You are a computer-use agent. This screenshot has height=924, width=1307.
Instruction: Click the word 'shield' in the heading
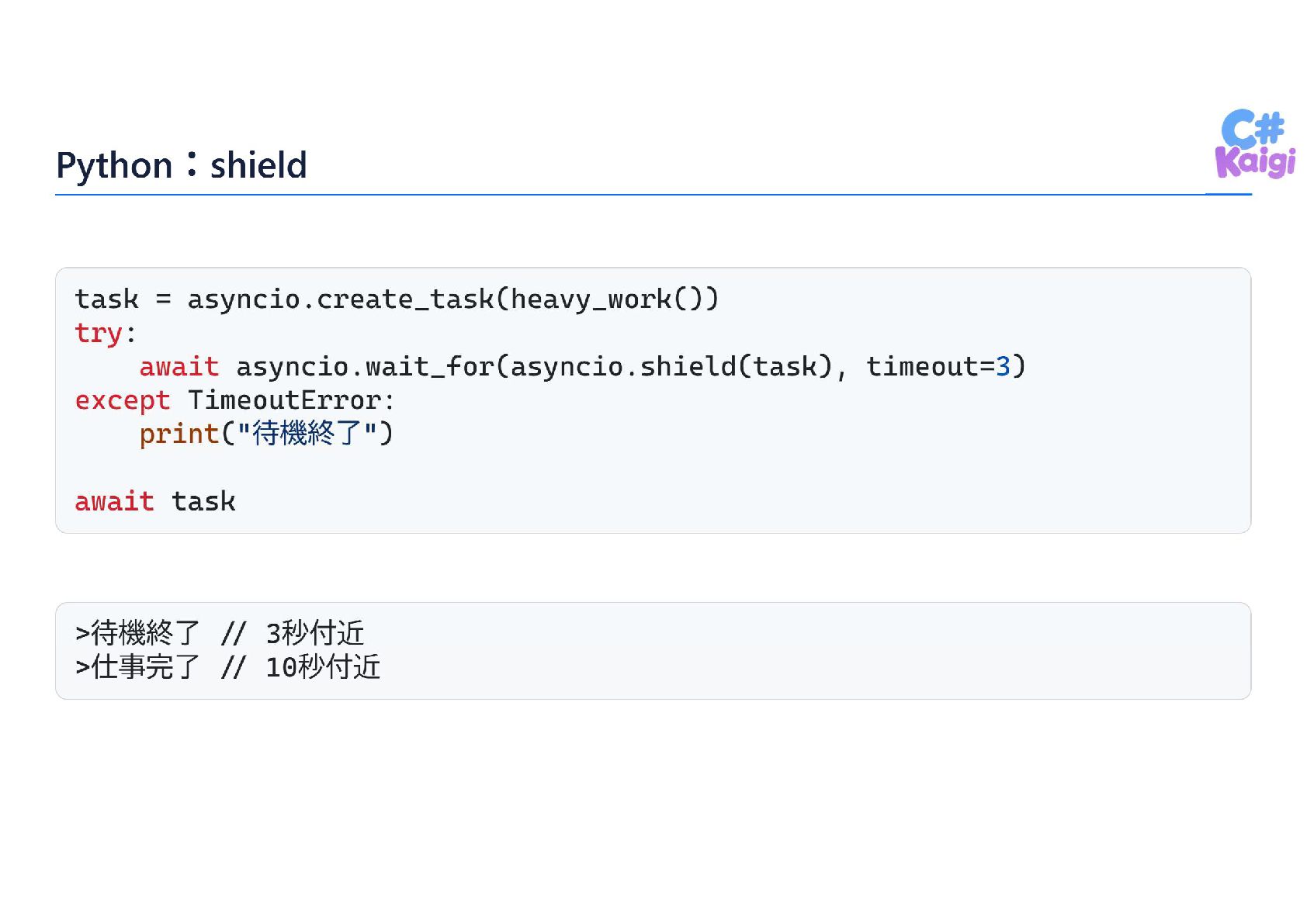258,164
